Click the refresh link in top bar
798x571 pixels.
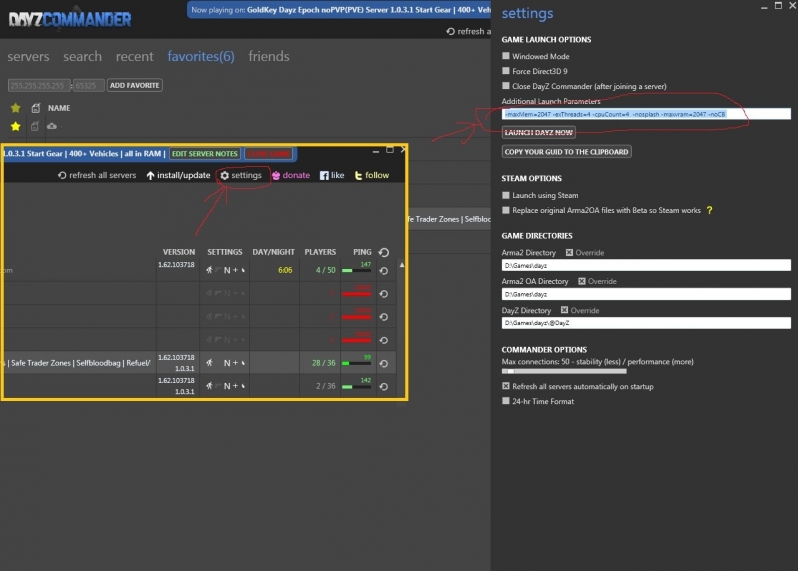pos(468,32)
